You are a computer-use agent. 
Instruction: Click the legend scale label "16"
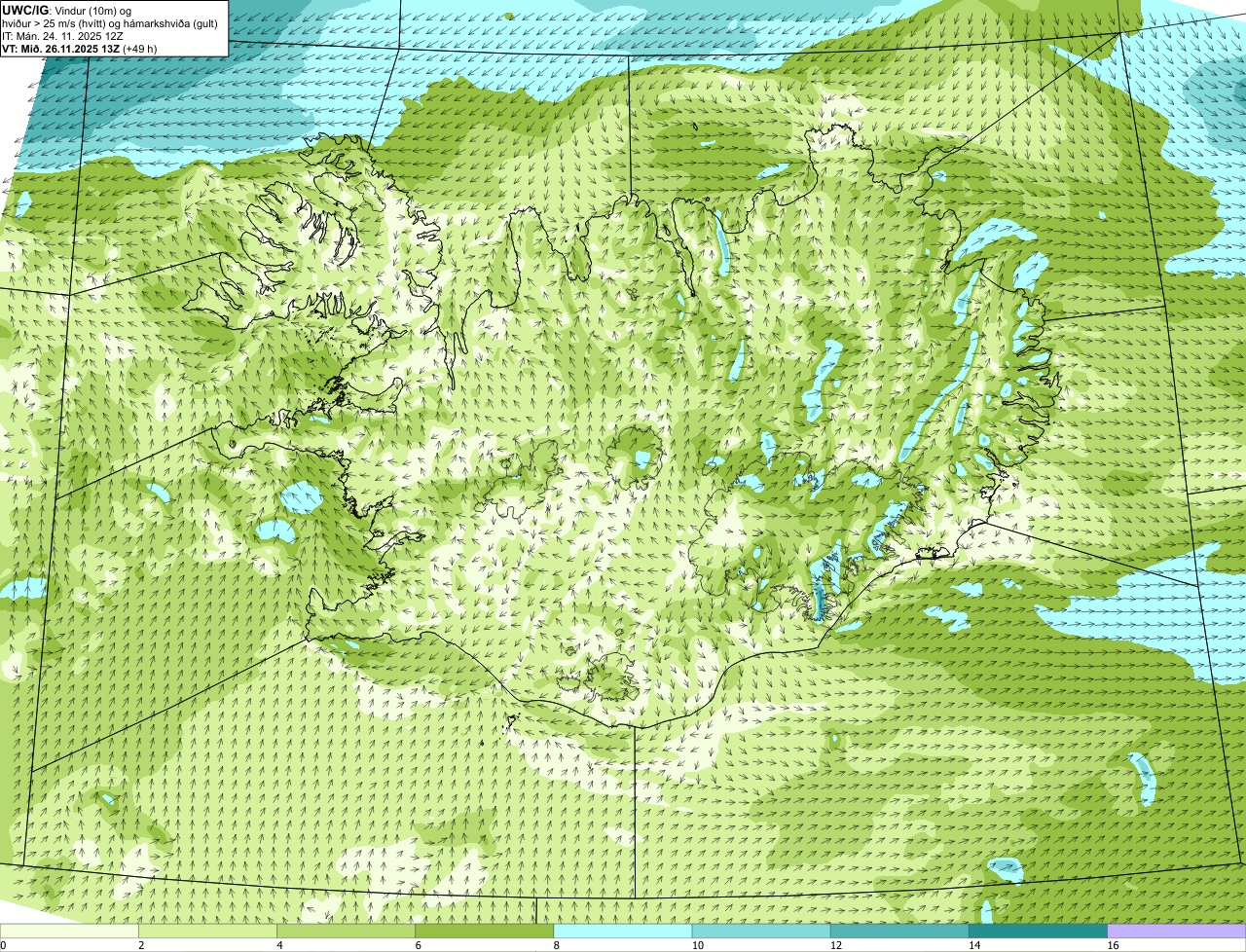(1112, 945)
